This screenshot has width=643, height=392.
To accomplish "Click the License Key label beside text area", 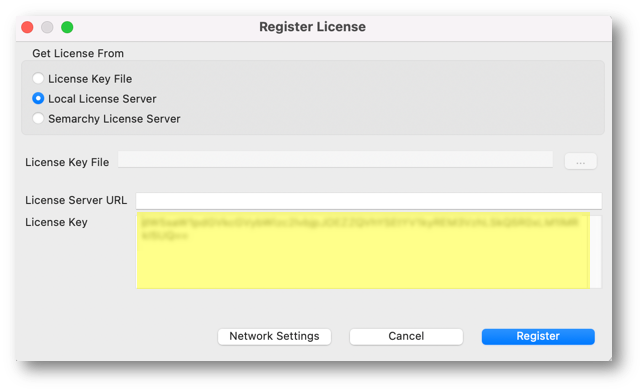I will tap(56, 222).
